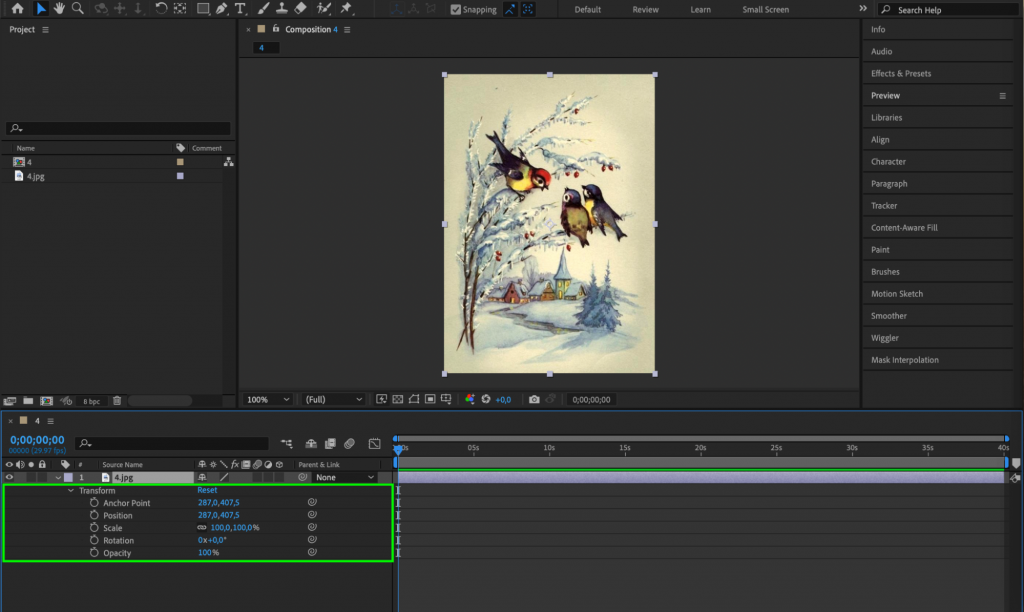Click Reset on the Transform group
Viewport: 1024px width, 612px height.
click(x=206, y=490)
